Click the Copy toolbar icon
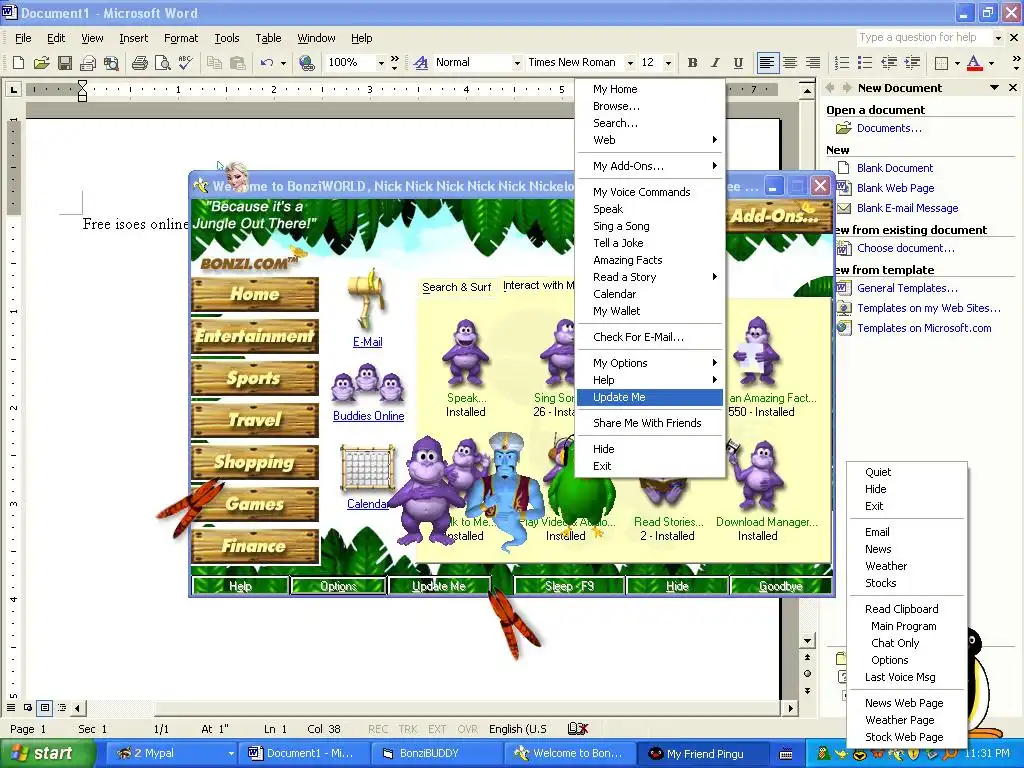1024x768 pixels. 214,63
